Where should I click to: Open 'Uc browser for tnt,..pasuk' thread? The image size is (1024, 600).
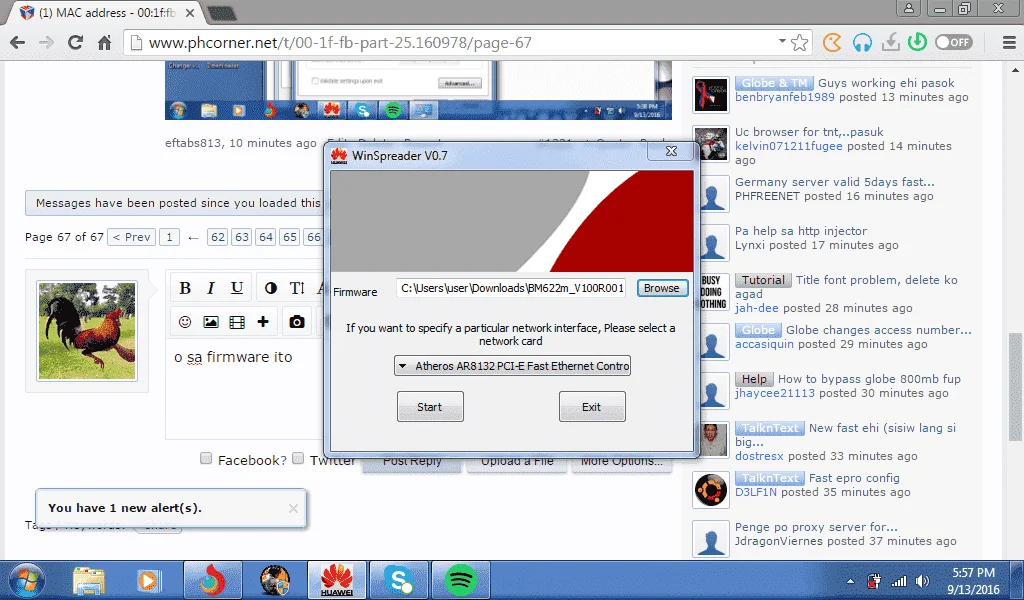click(x=808, y=132)
